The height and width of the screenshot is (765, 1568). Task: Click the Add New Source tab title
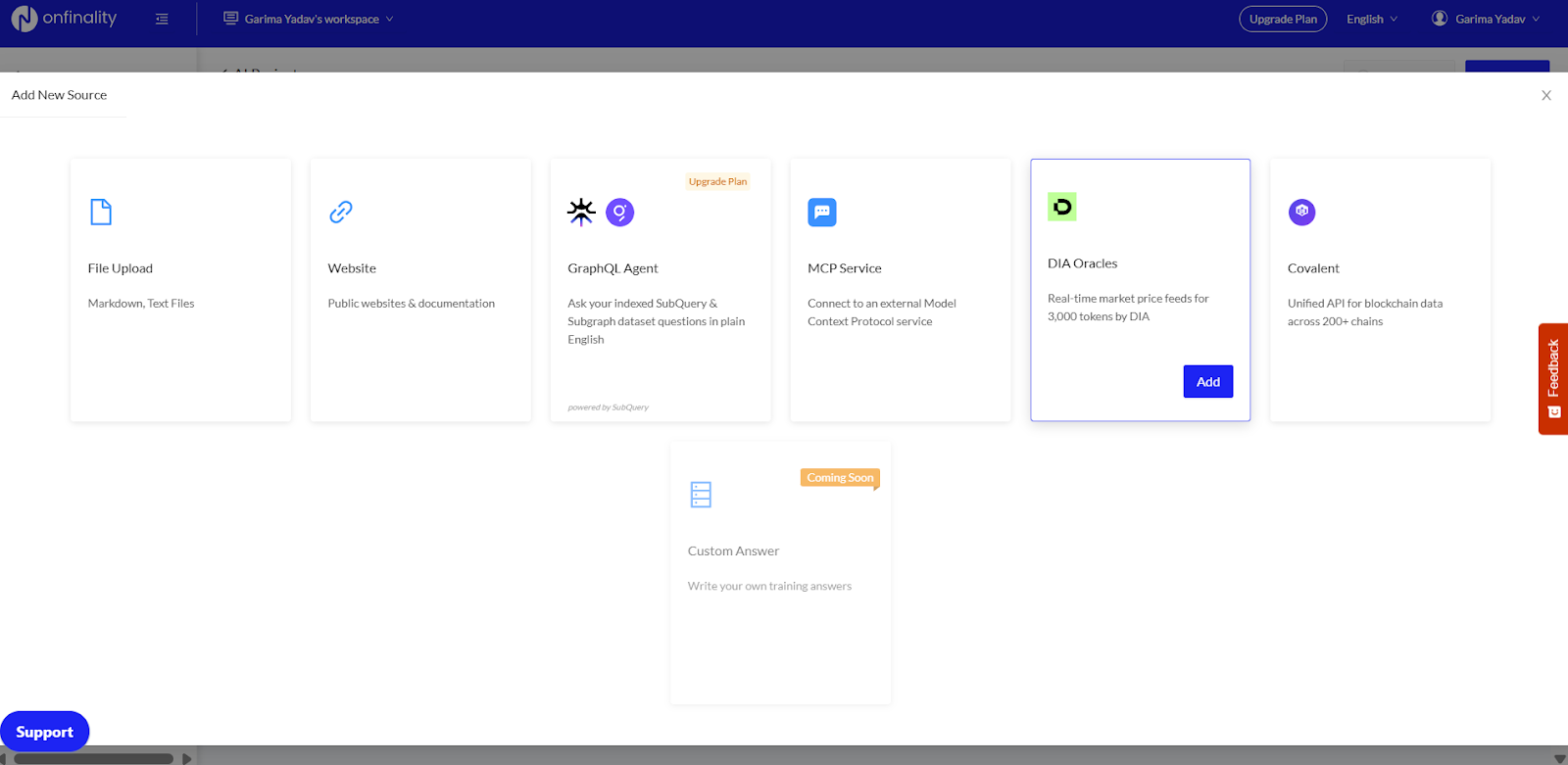[59, 95]
